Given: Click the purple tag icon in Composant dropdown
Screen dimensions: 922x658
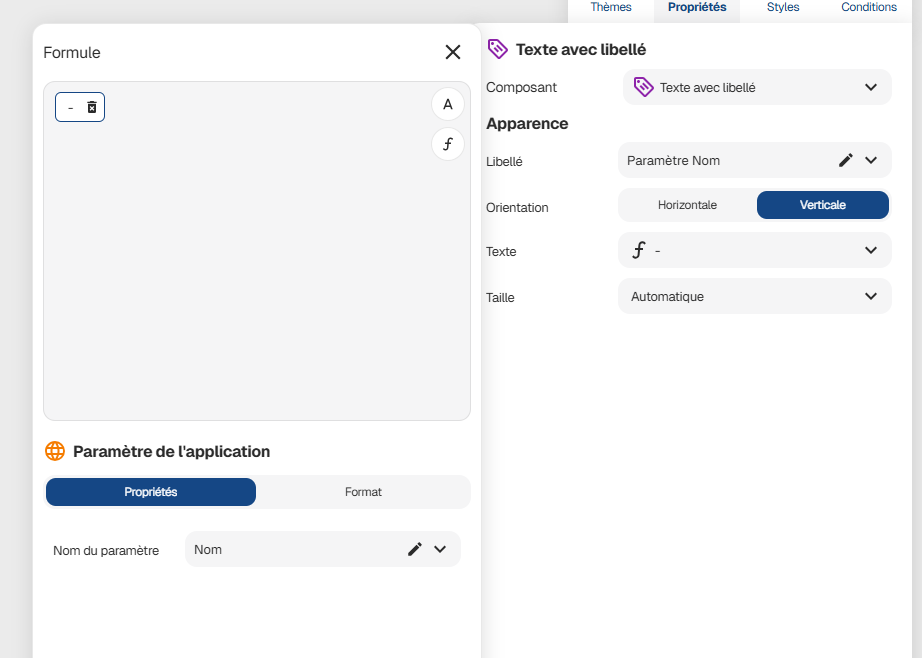Looking at the screenshot, I should click(x=644, y=87).
